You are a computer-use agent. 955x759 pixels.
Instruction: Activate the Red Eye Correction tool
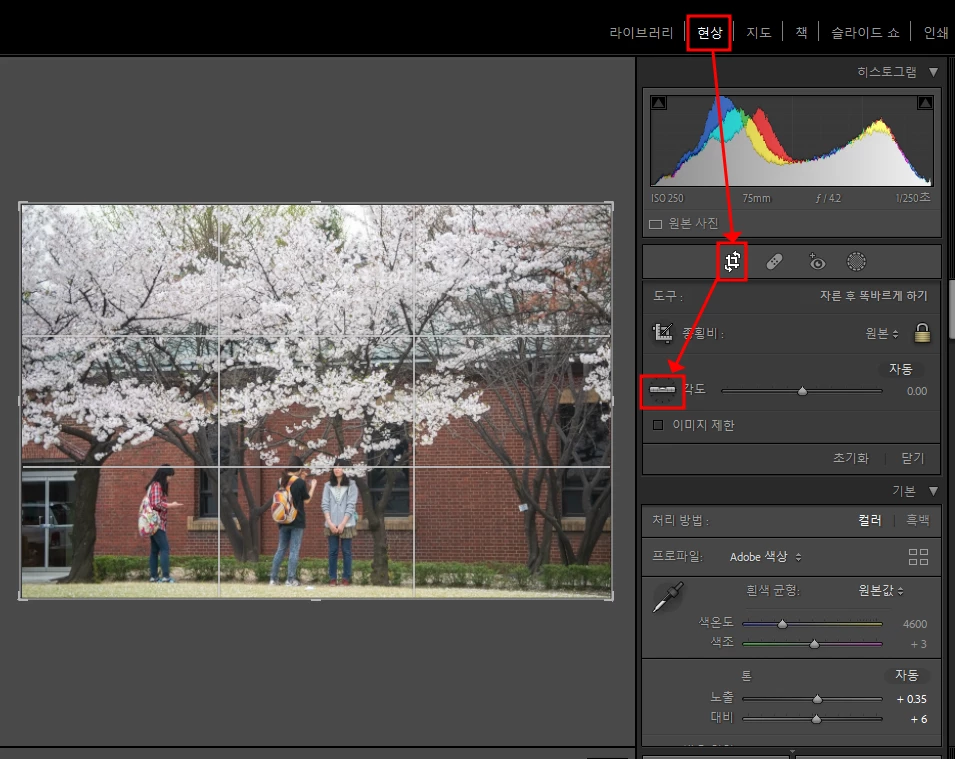[816, 261]
